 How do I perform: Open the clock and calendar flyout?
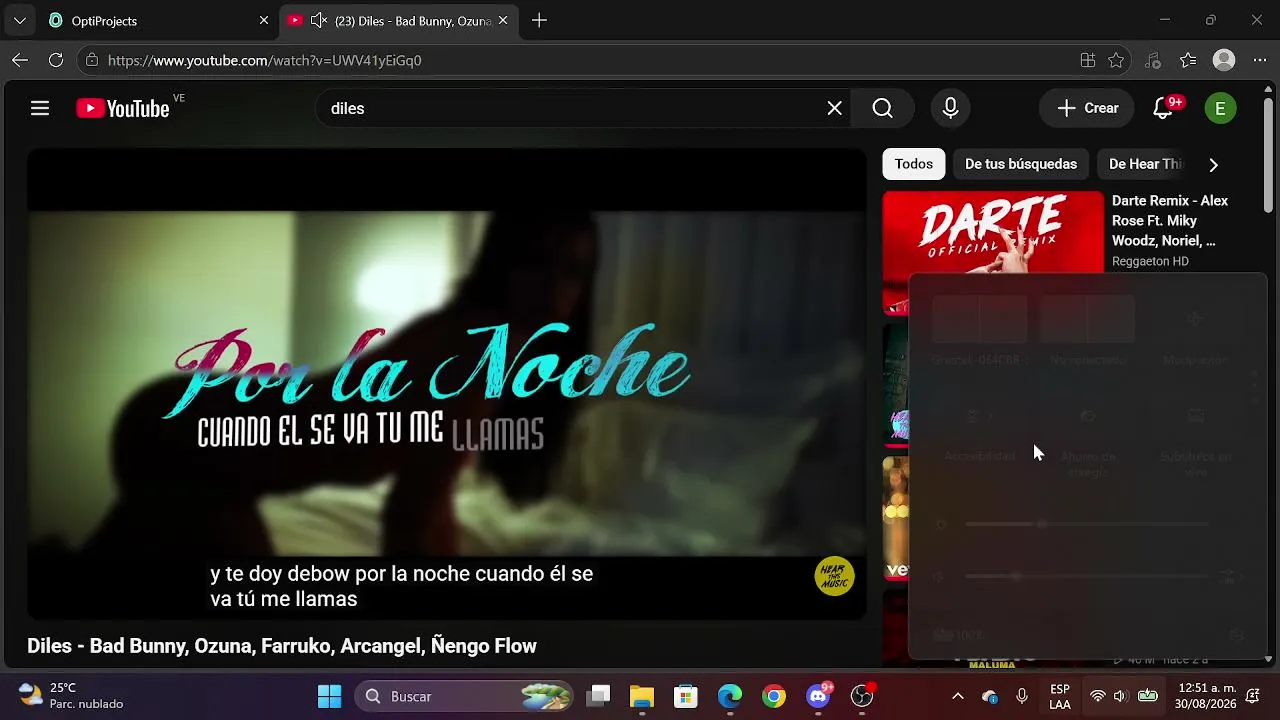tap(1207, 696)
